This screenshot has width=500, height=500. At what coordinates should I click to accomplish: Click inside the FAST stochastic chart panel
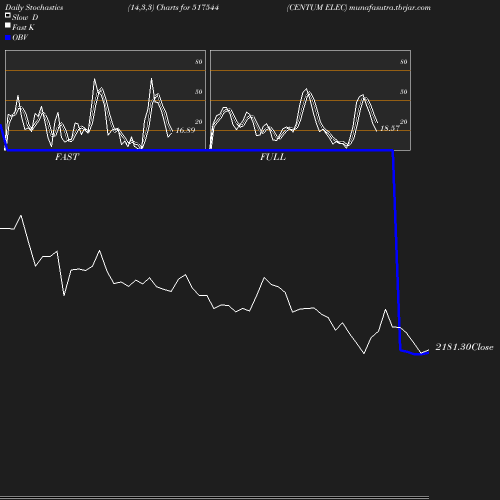[105, 100]
